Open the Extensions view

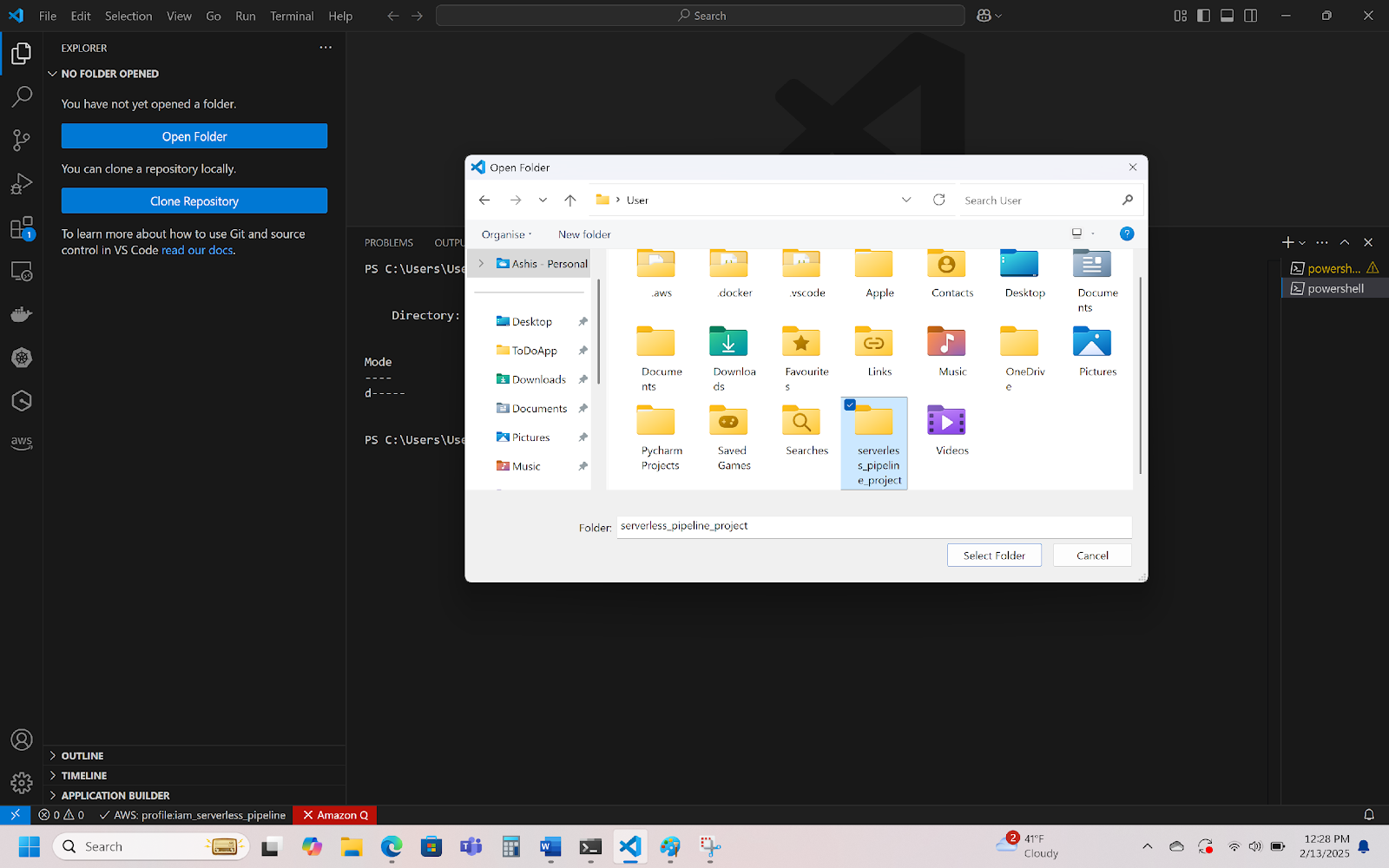pos(22,227)
